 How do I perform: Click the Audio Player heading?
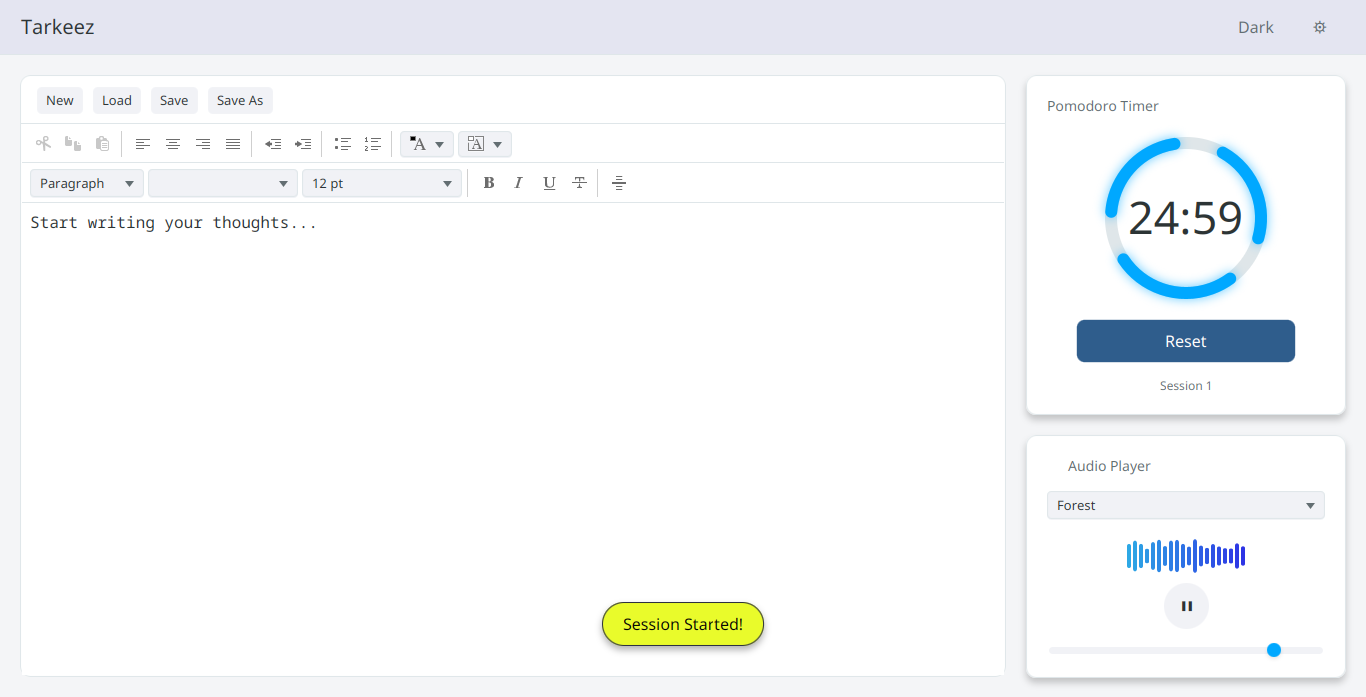[1109, 466]
